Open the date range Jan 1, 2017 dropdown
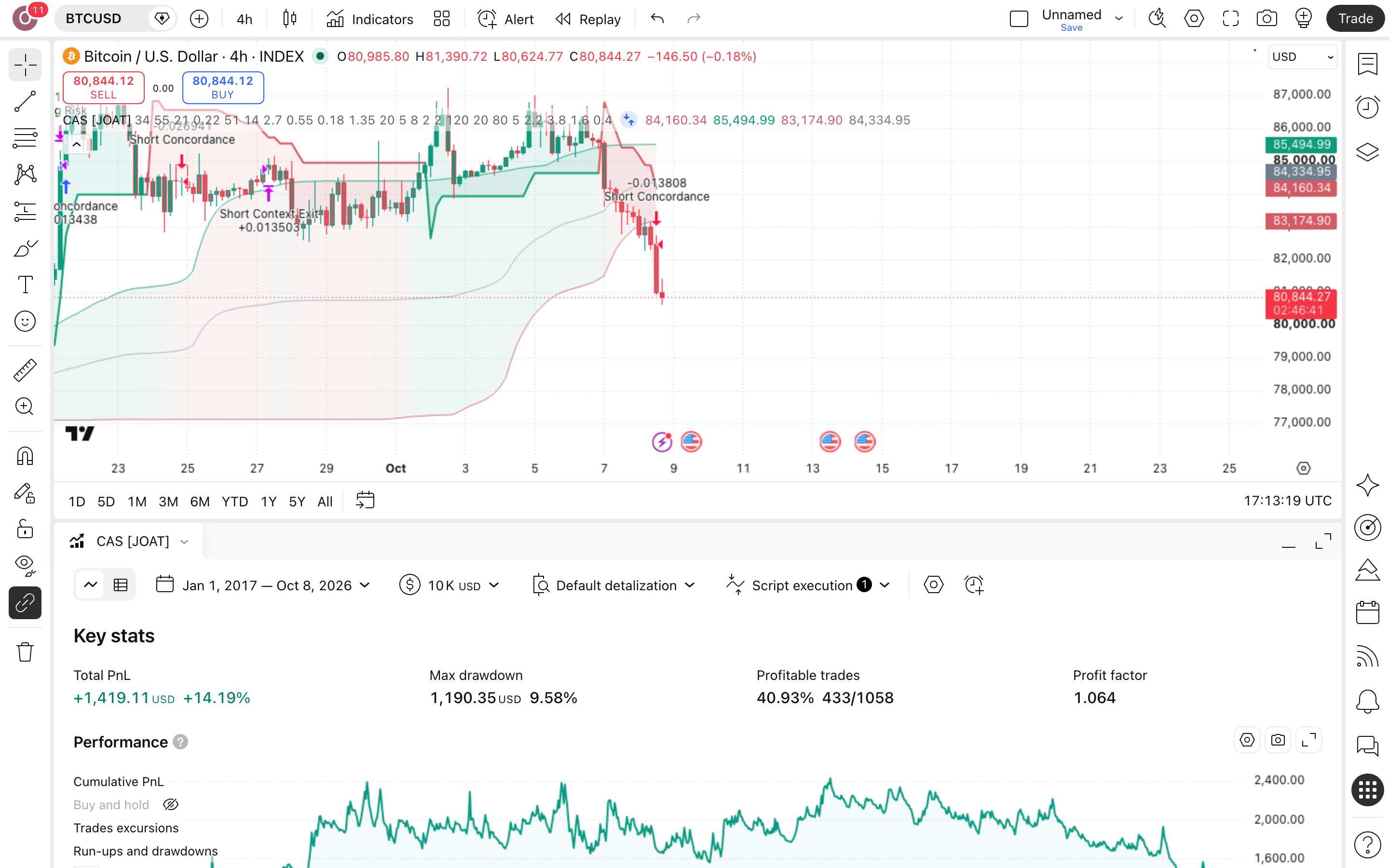This screenshot has width=1389, height=868. [x=263, y=585]
